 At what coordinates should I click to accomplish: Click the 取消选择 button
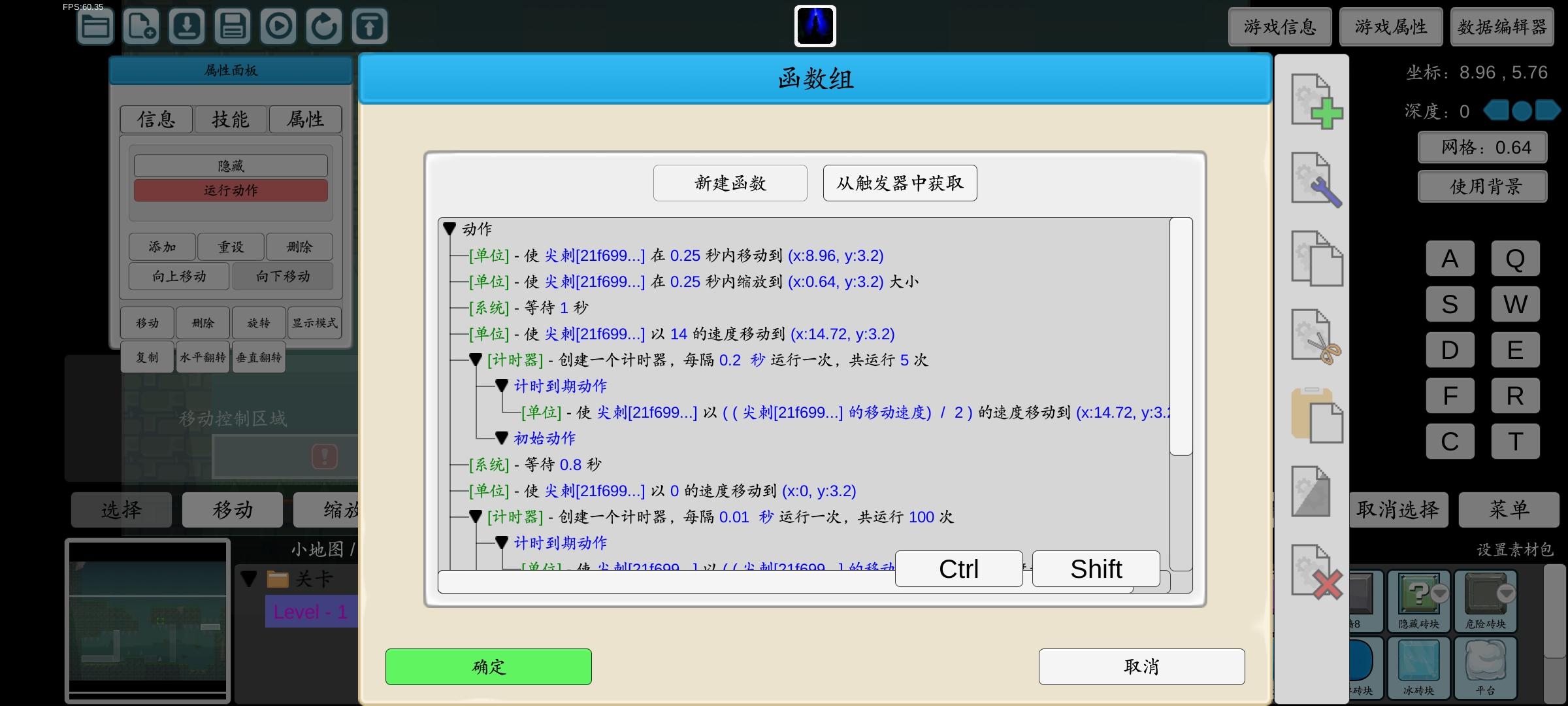pyautogui.click(x=1397, y=510)
